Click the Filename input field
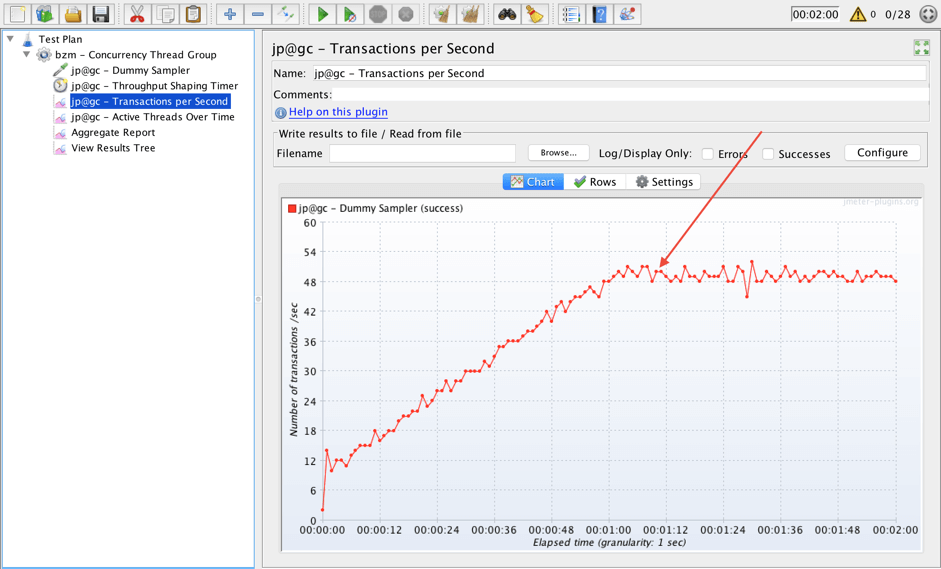Viewport: 941px width, 569px height. (x=422, y=153)
